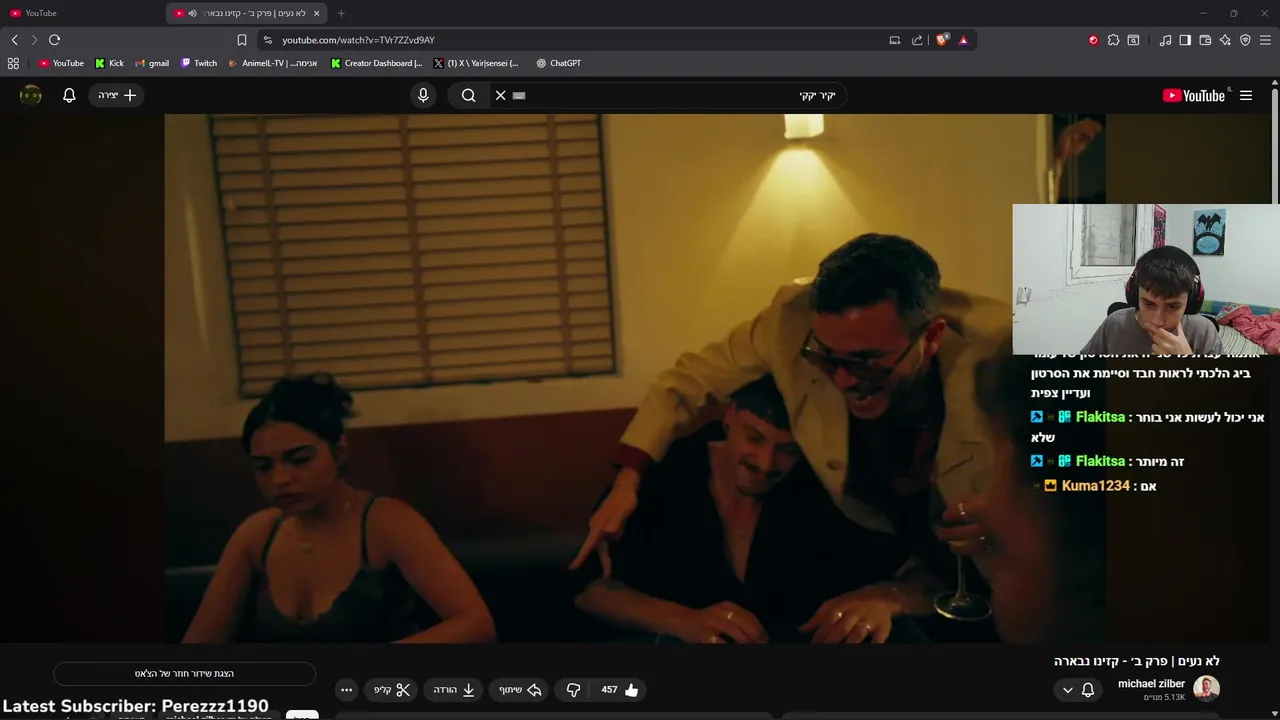The width and height of the screenshot is (1280, 720).
Task: Bookmark this page with the bookmark icon
Action: pyautogui.click(x=242, y=40)
